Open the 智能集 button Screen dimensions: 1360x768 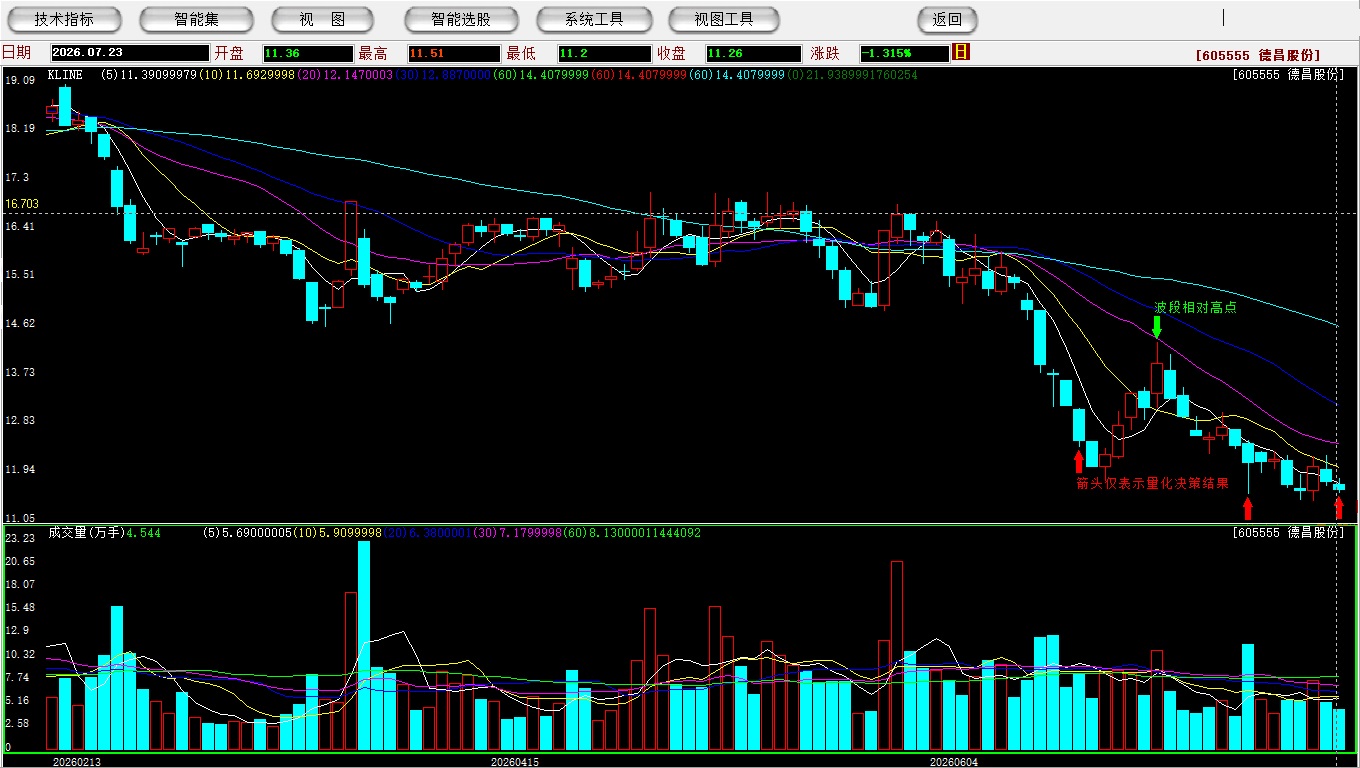[196, 19]
